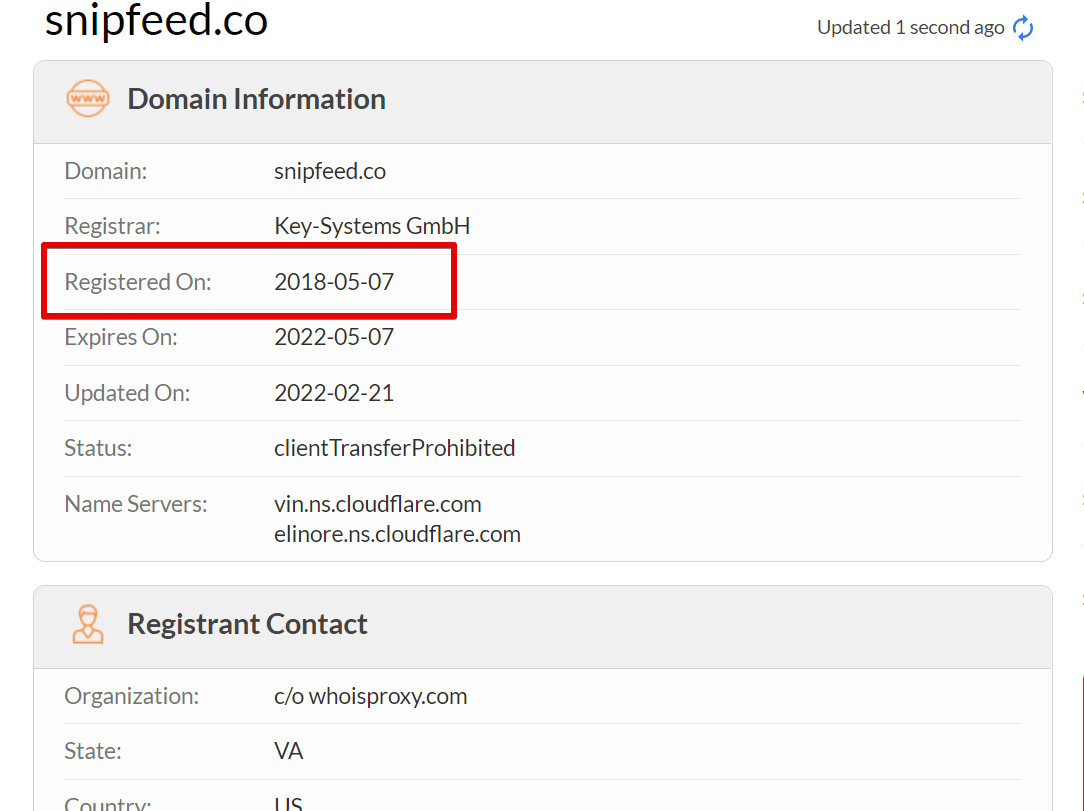Click the Registered On label
This screenshot has height=811, width=1084.
point(138,282)
